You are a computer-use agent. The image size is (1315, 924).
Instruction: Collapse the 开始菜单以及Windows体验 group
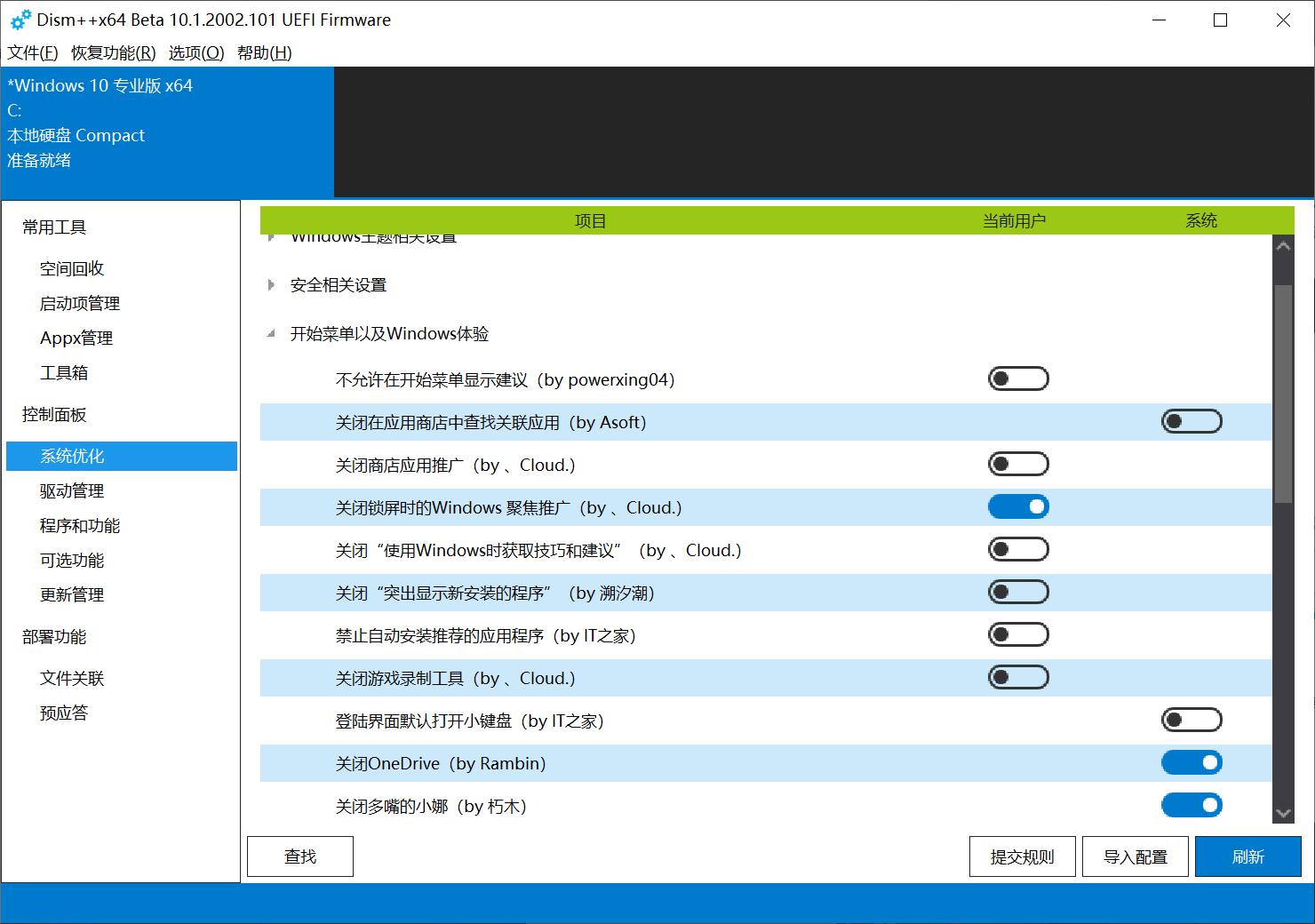(270, 333)
